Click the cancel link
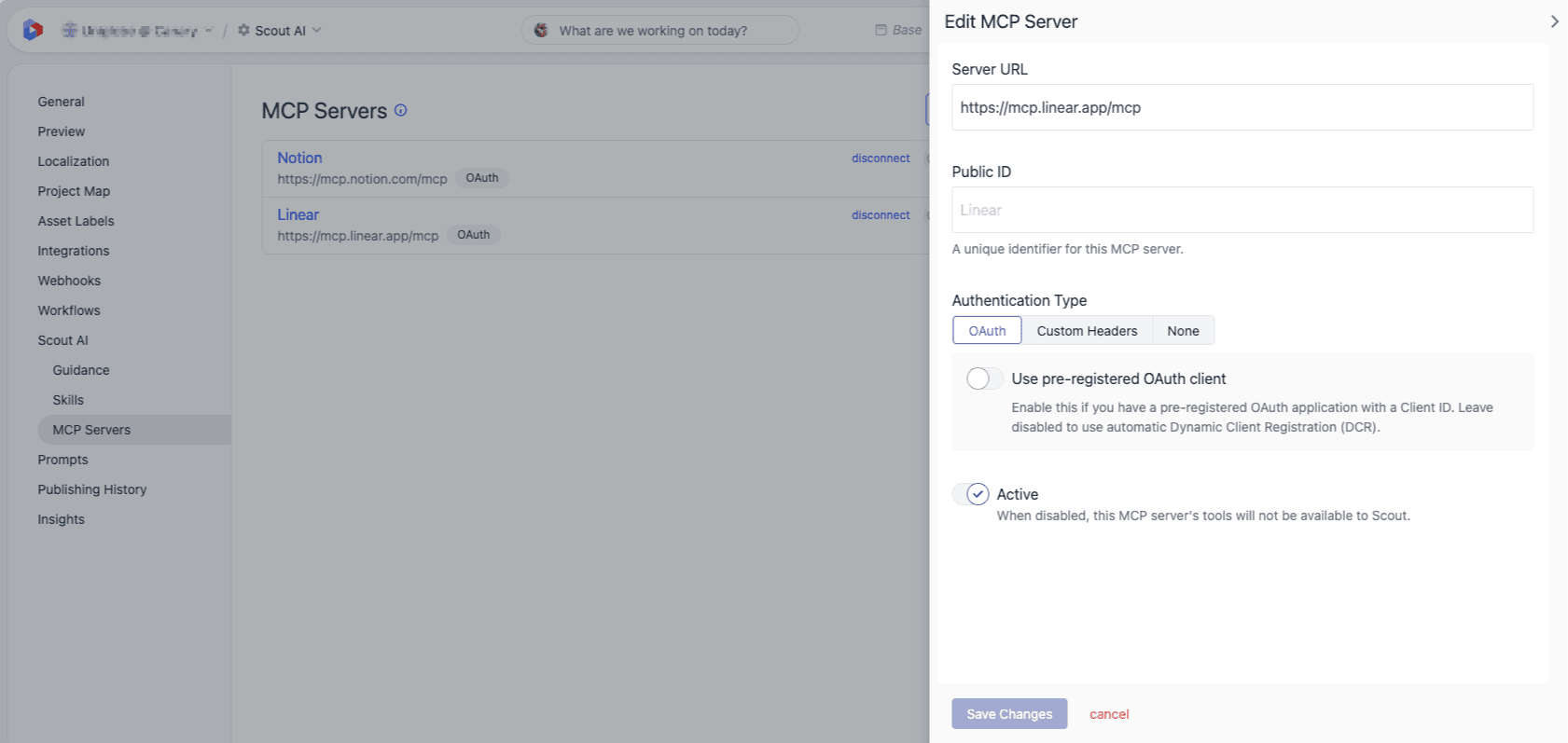Image resolution: width=1568 pixels, height=743 pixels. (x=1109, y=714)
